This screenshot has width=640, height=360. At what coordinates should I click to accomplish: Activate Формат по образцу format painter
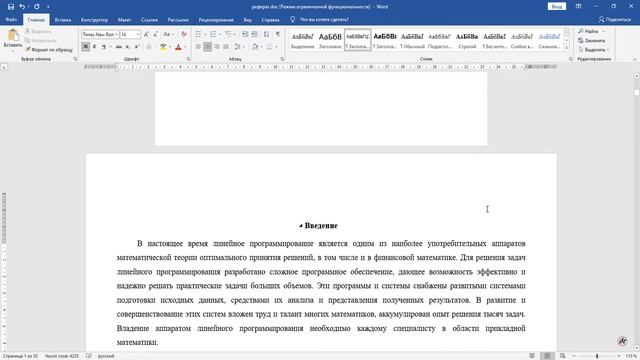49,49
